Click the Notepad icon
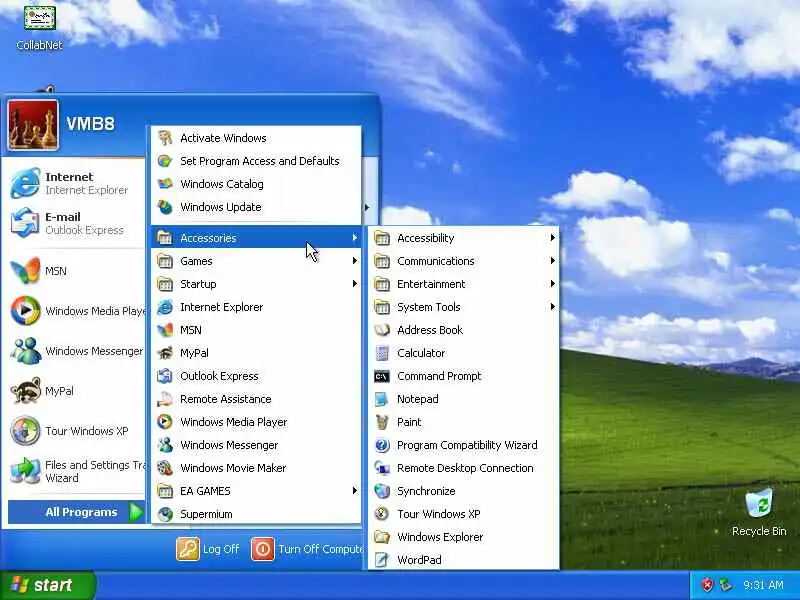 (382, 399)
